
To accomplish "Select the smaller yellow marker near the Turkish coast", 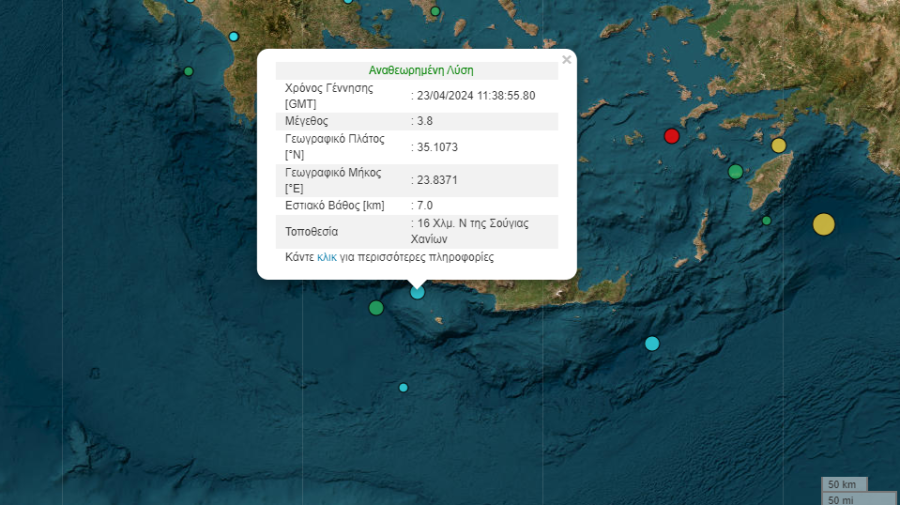I will coord(779,145).
